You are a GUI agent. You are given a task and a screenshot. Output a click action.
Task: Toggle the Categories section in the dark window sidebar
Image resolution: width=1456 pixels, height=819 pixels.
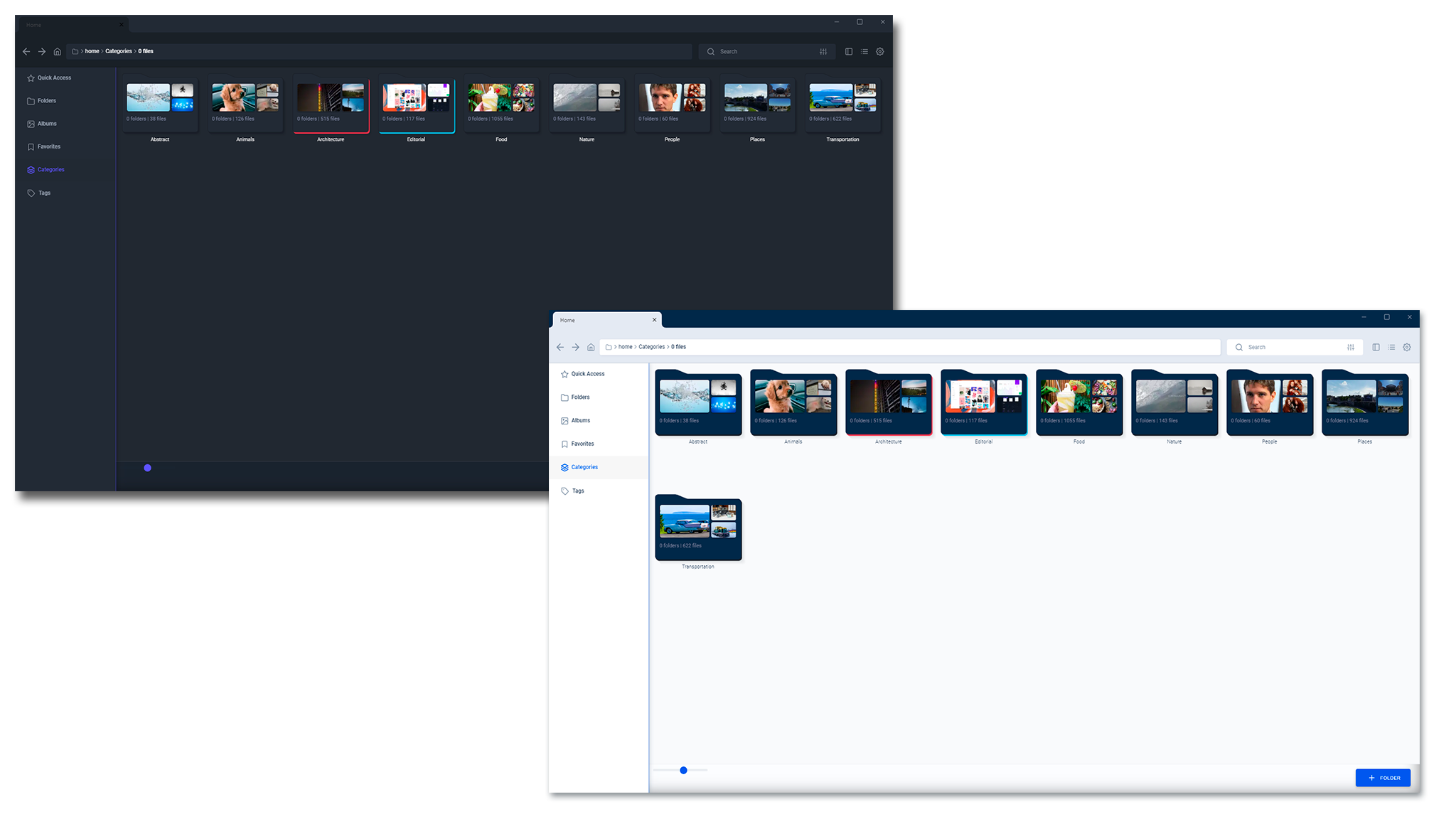click(x=50, y=169)
